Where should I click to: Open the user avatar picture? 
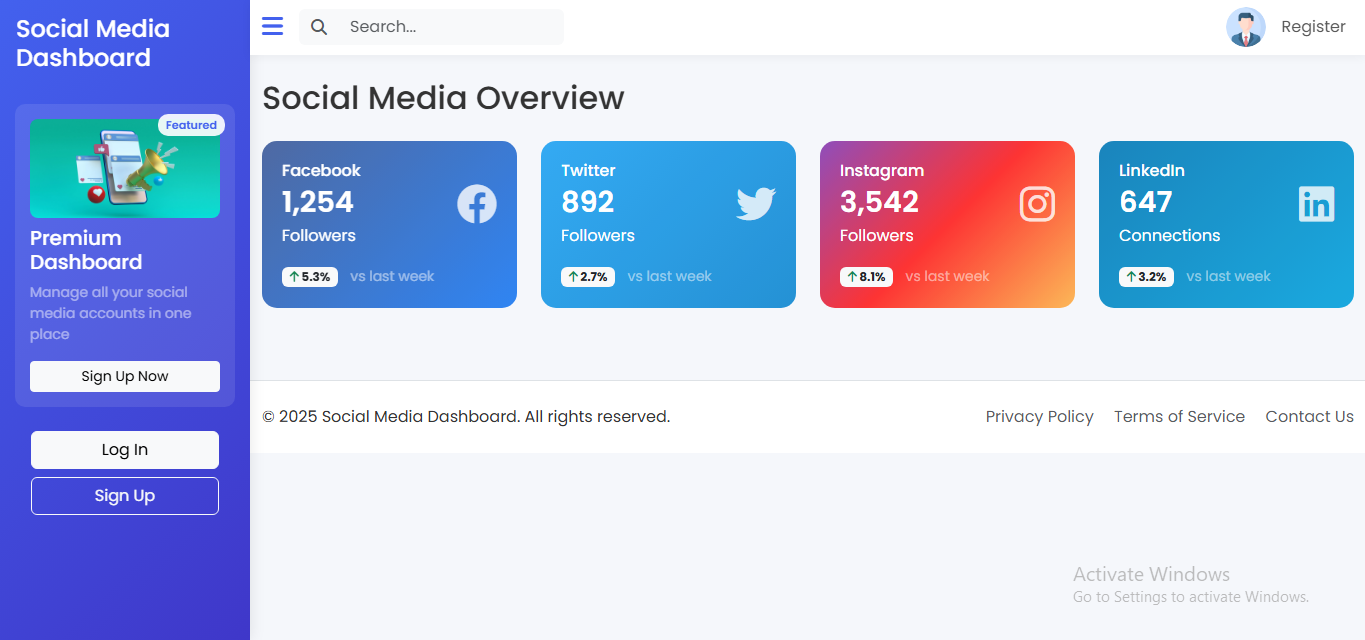1245,27
